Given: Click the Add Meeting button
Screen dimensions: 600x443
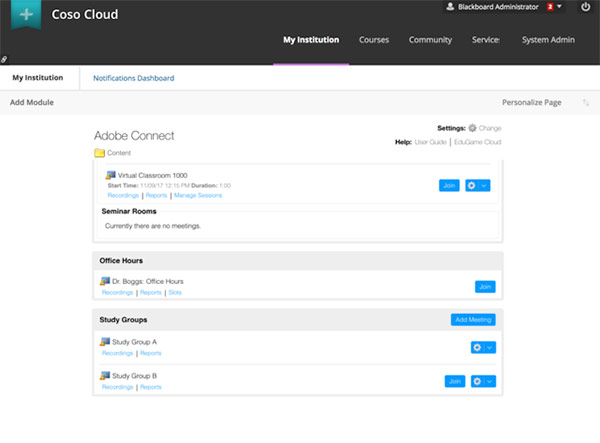Looking at the screenshot, I should [x=473, y=319].
